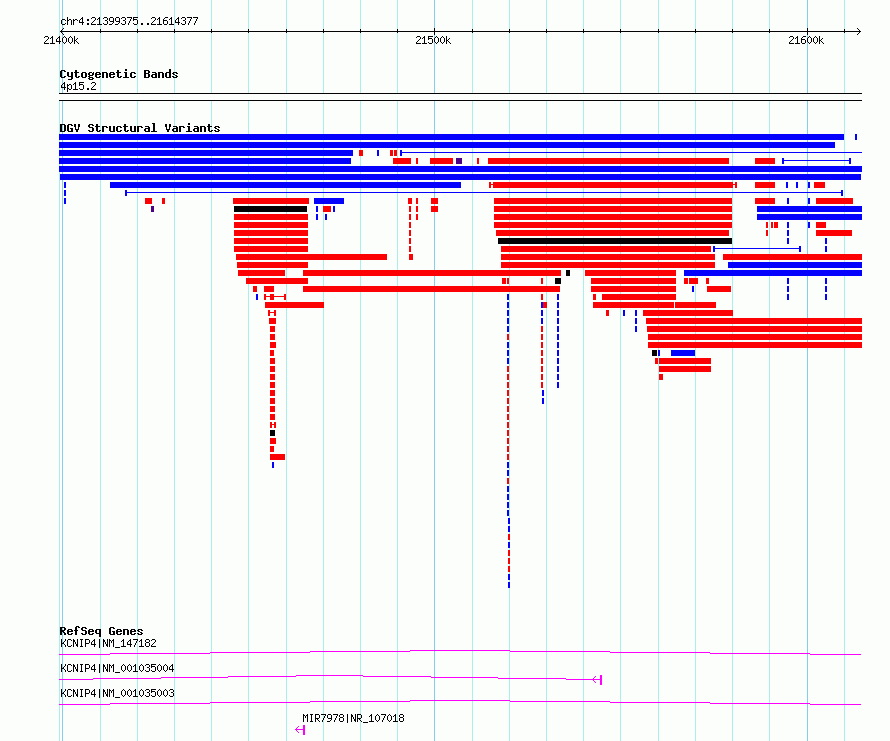Click the chr4:21399375..21614377 coordinates label

point(129,22)
